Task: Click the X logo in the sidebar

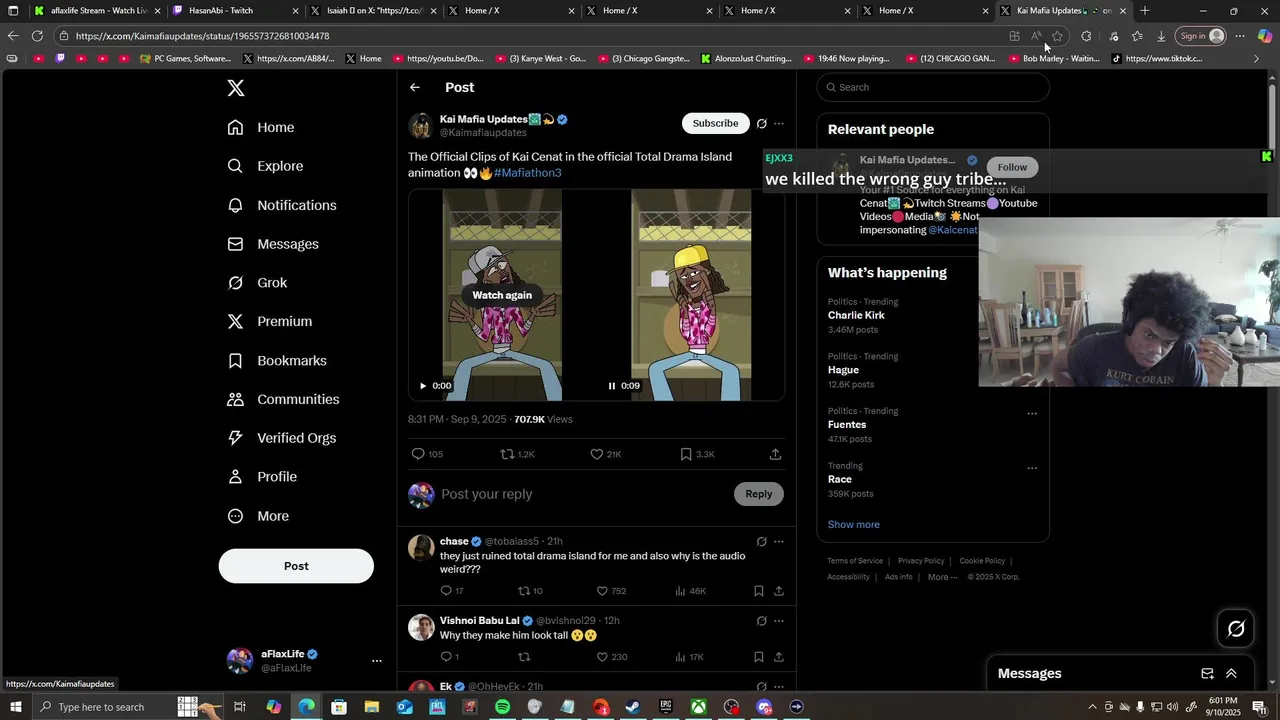Action: click(236, 88)
